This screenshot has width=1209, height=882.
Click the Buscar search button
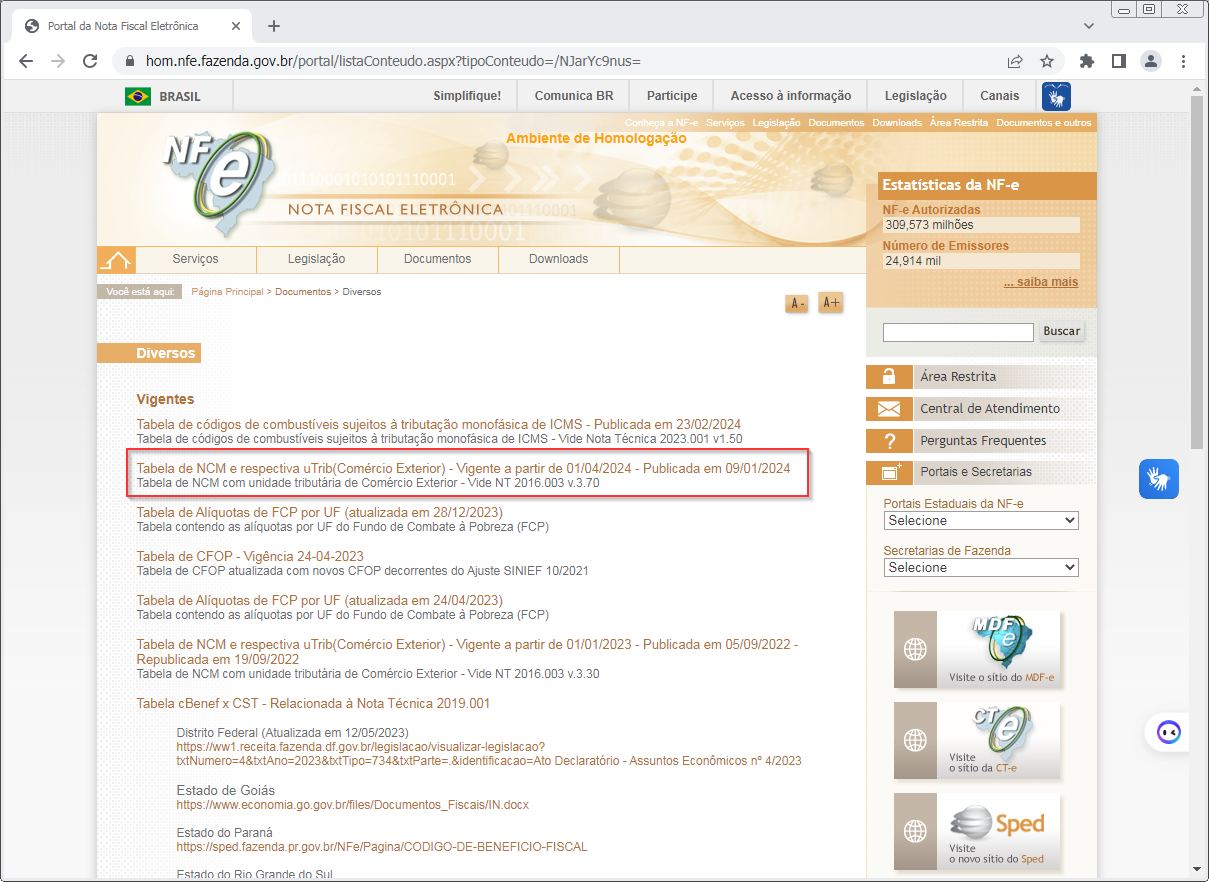[1062, 331]
